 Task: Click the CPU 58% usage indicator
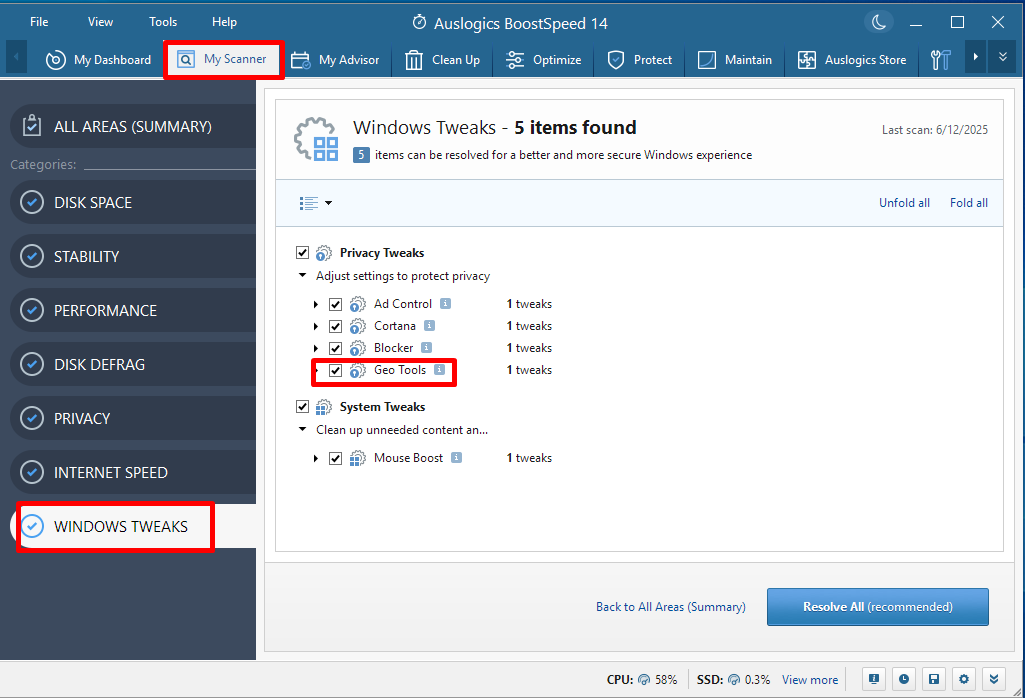642,680
